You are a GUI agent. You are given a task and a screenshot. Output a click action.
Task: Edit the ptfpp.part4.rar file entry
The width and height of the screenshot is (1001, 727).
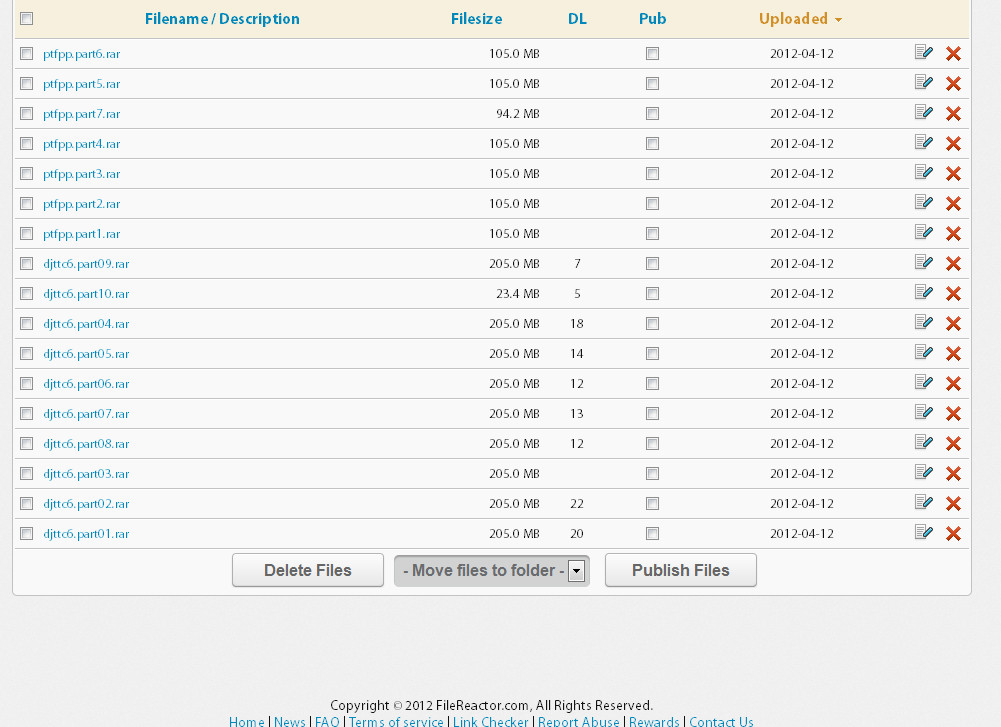924,142
